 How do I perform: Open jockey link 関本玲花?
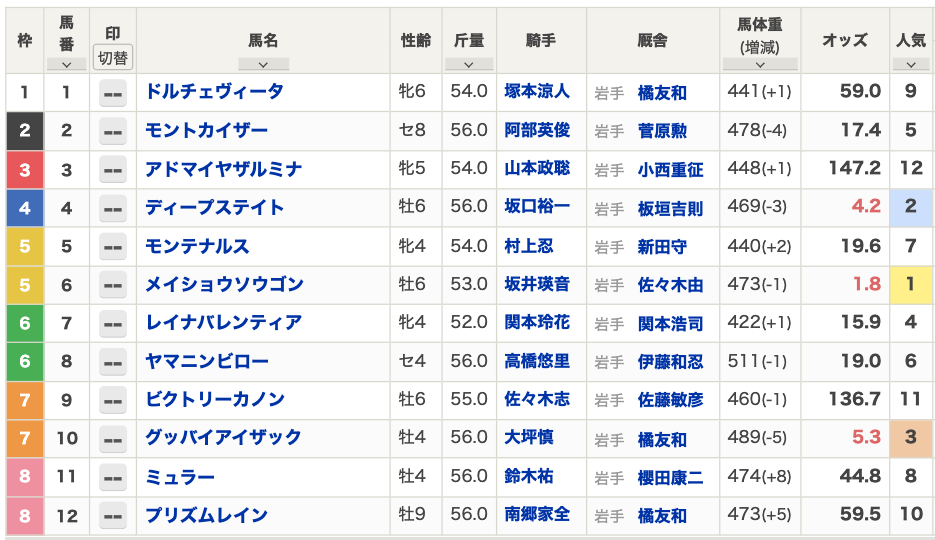click(537, 322)
